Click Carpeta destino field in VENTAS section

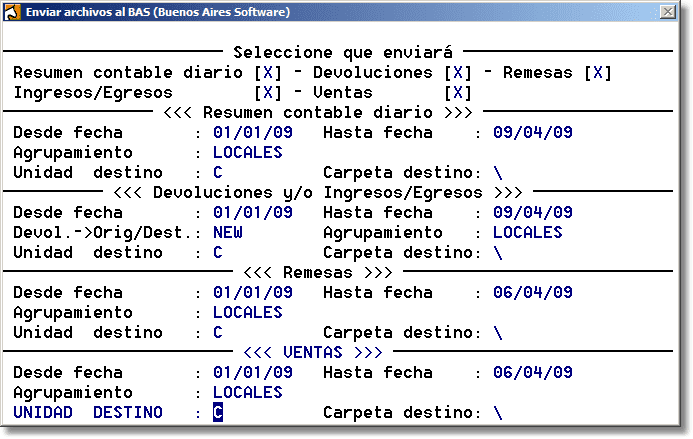coord(498,413)
